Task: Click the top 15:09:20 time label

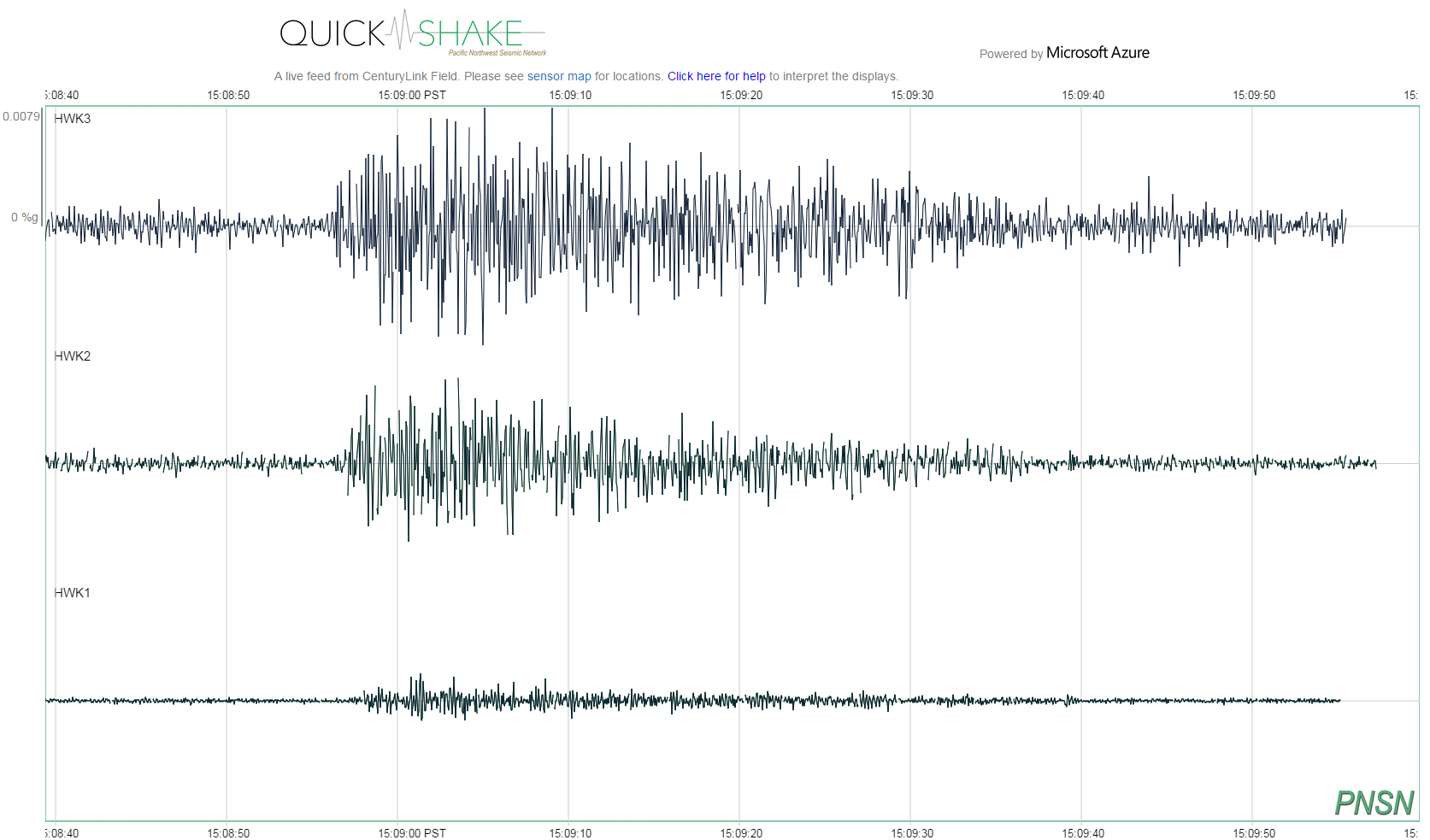Action: click(741, 95)
